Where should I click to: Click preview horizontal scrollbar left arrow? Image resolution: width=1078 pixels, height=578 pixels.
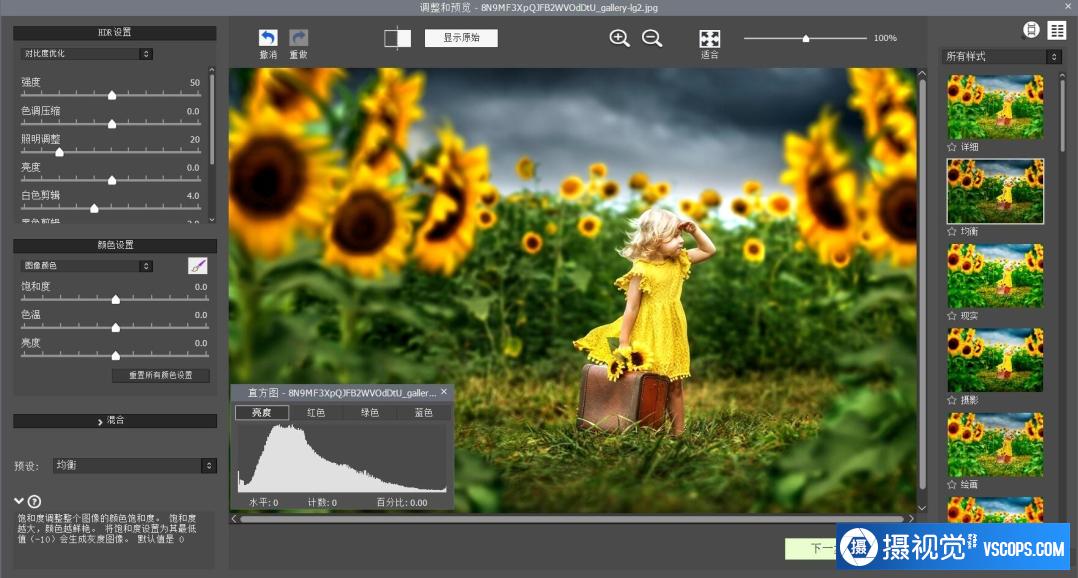coord(234,519)
